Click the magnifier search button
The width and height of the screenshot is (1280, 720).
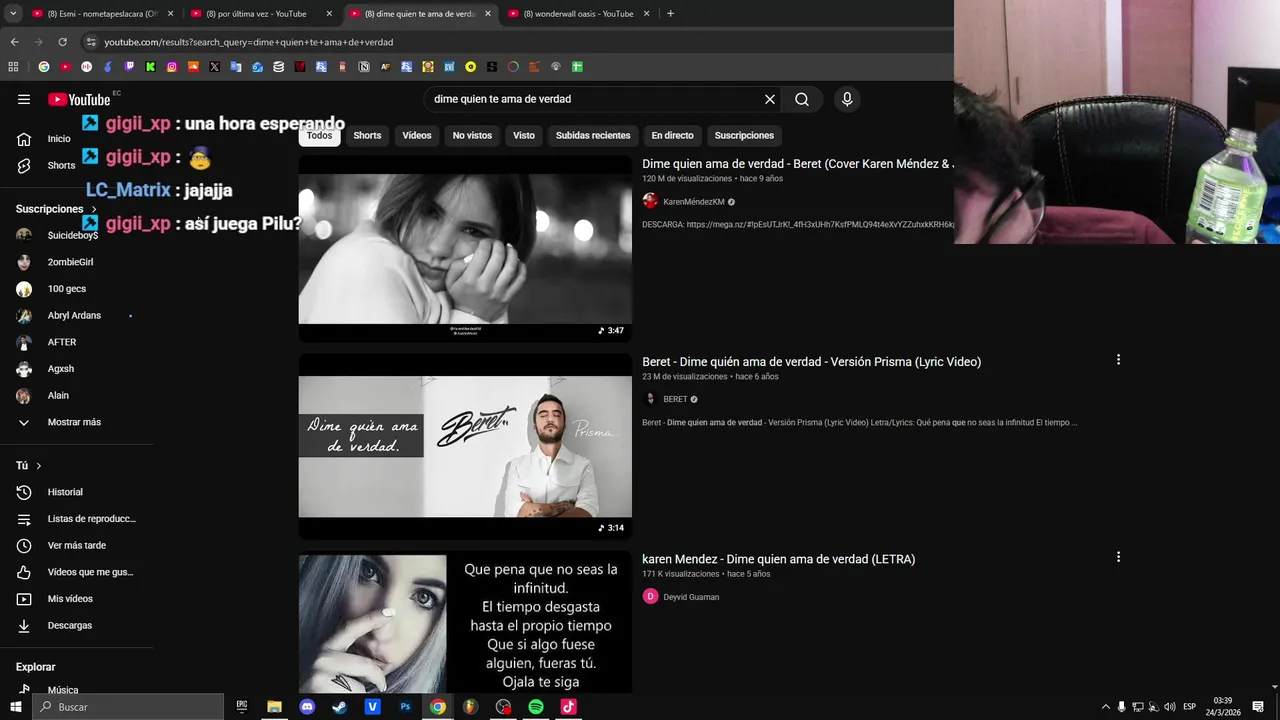[802, 99]
